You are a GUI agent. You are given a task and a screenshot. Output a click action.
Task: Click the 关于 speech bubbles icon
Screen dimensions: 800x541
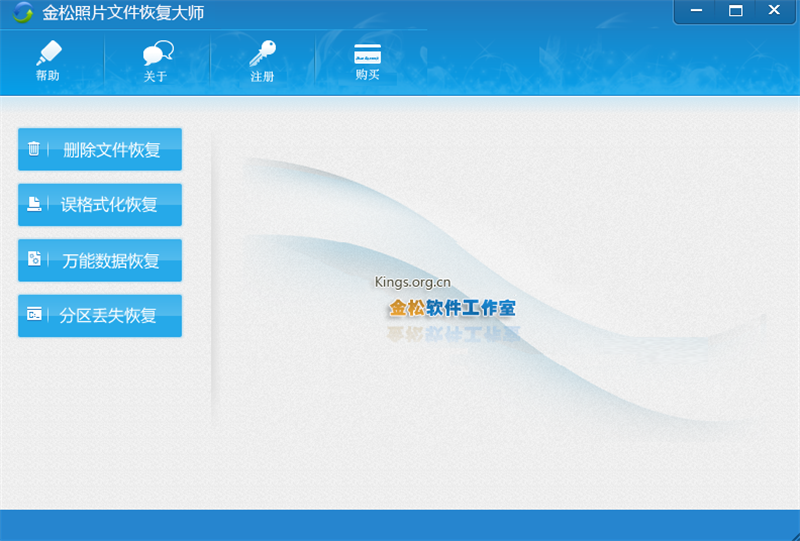coord(158,54)
